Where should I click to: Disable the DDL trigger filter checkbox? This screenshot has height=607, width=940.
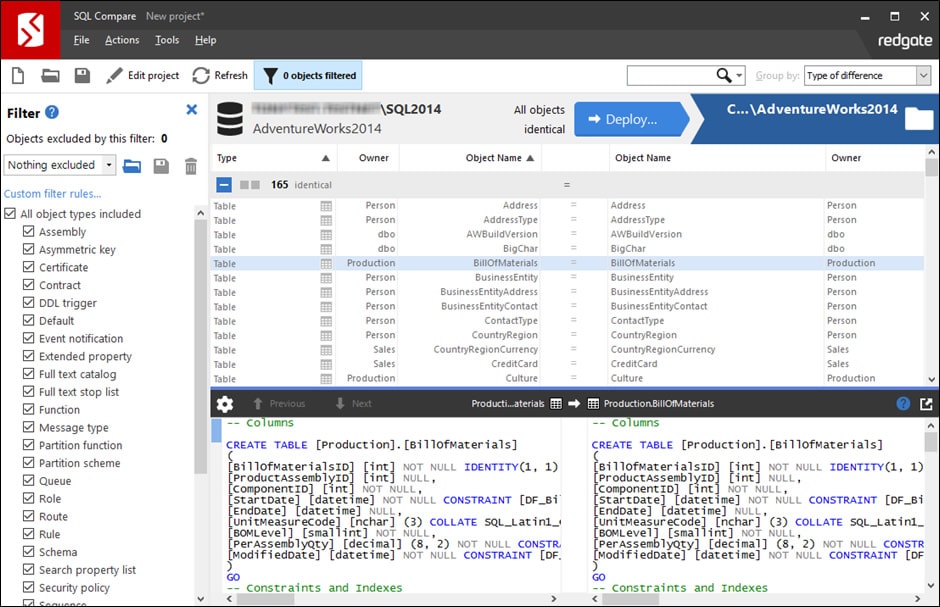(x=28, y=302)
